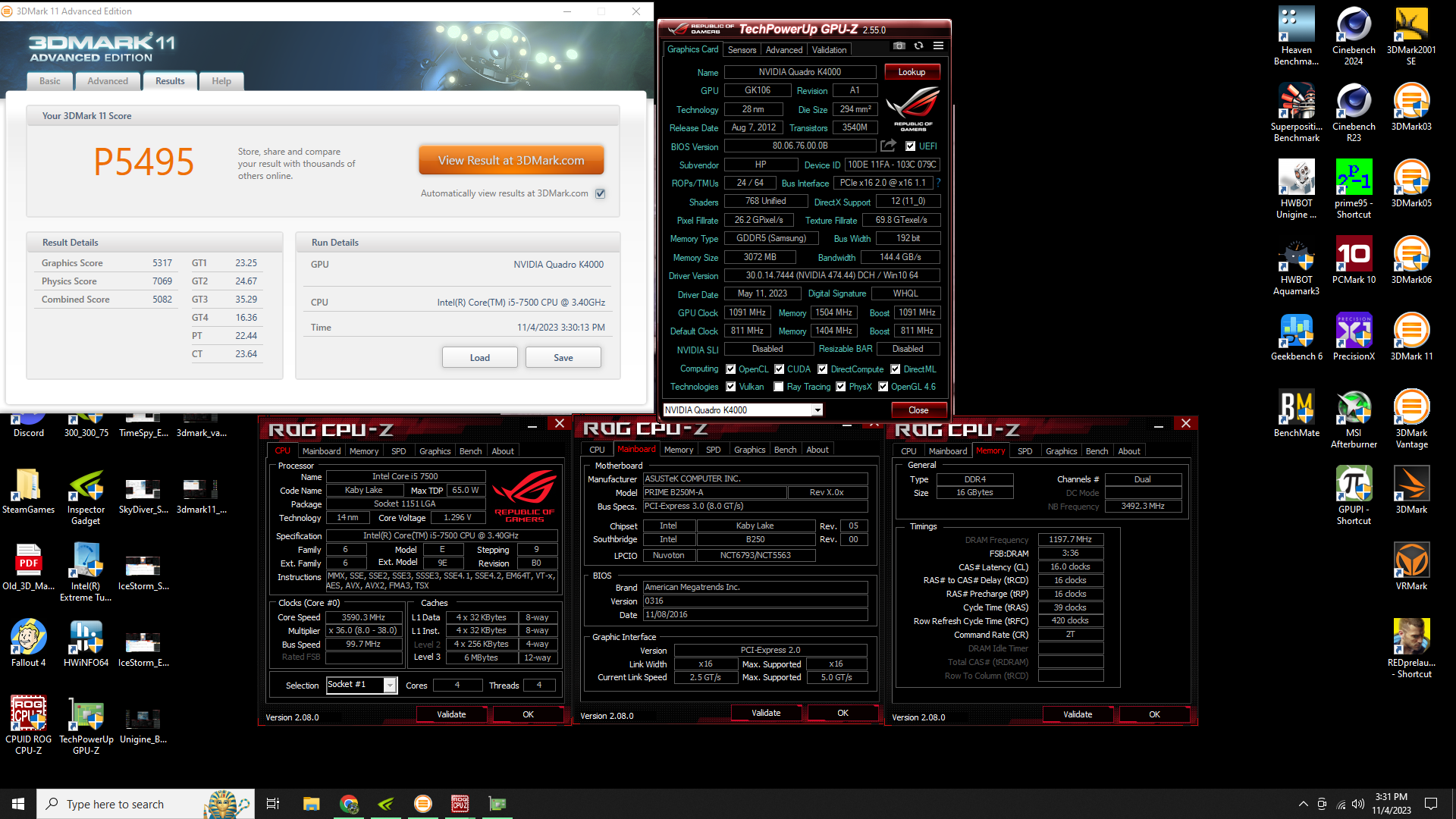This screenshot has height=819, width=1456.
Task: Click Close button in GPU-Z
Action: (x=918, y=410)
